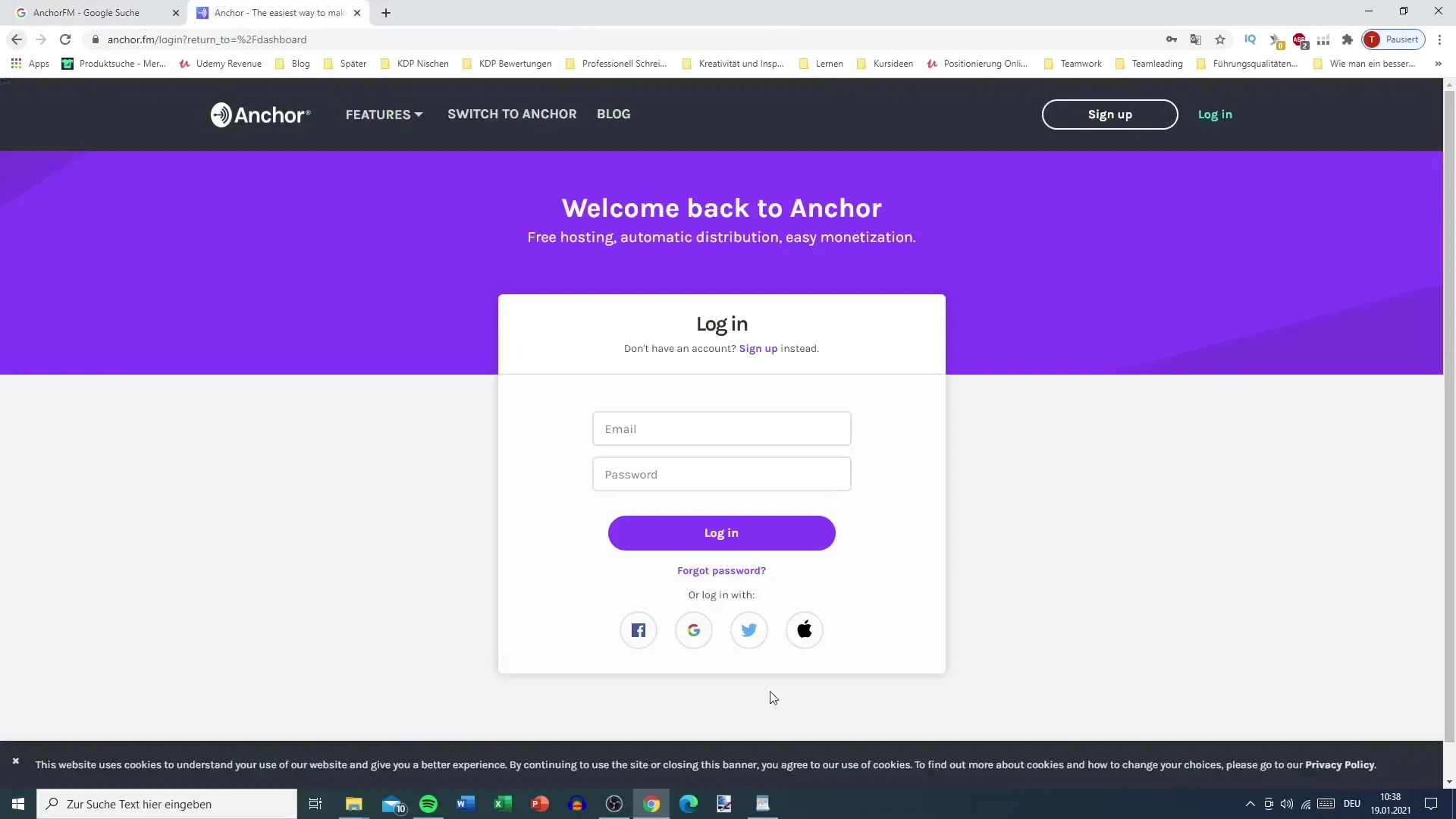Click the browser address bar URL
The height and width of the screenshot is (819, 1456).
[x=206, y=39]
